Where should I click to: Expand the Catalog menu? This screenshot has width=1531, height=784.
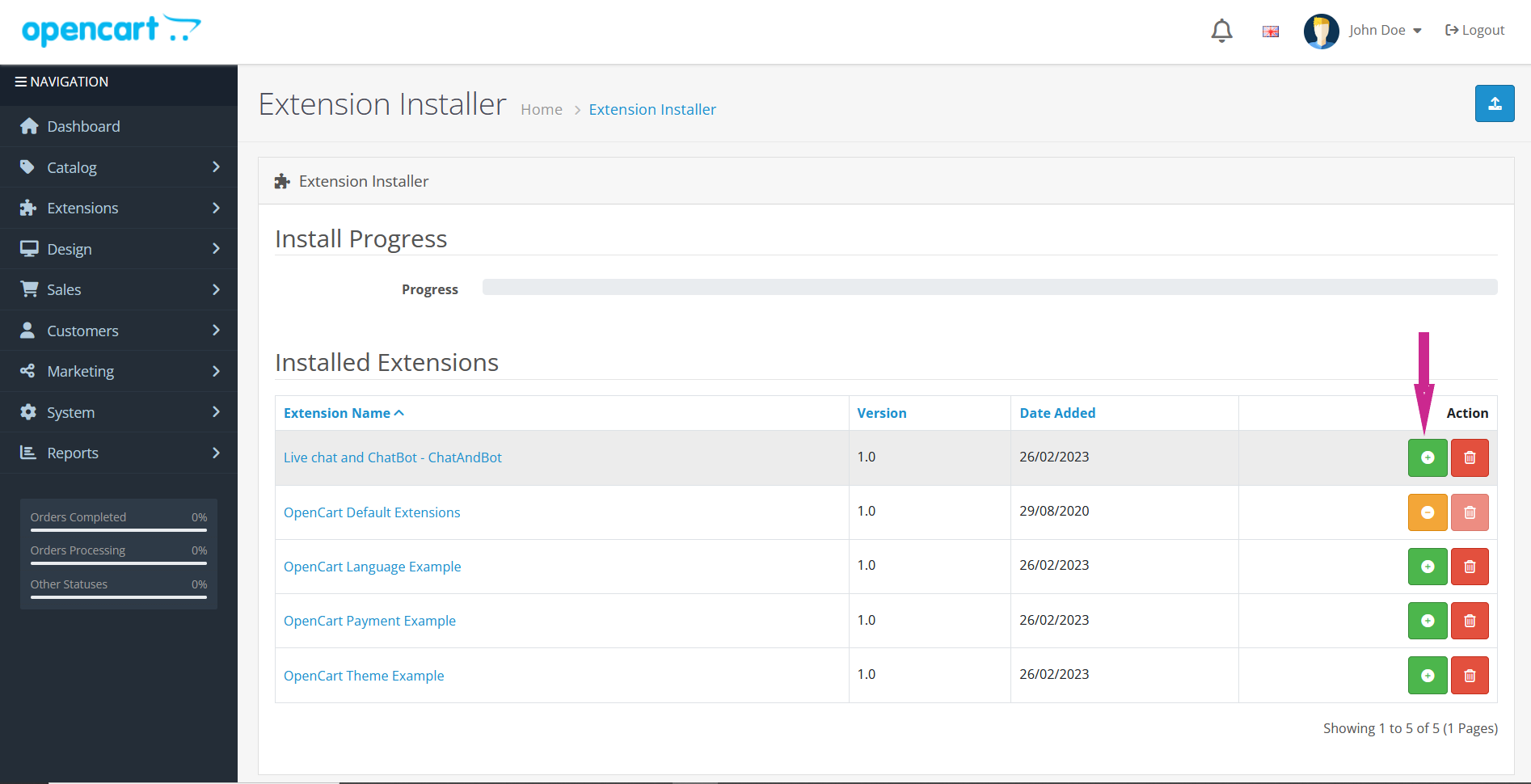pos(119,167)
